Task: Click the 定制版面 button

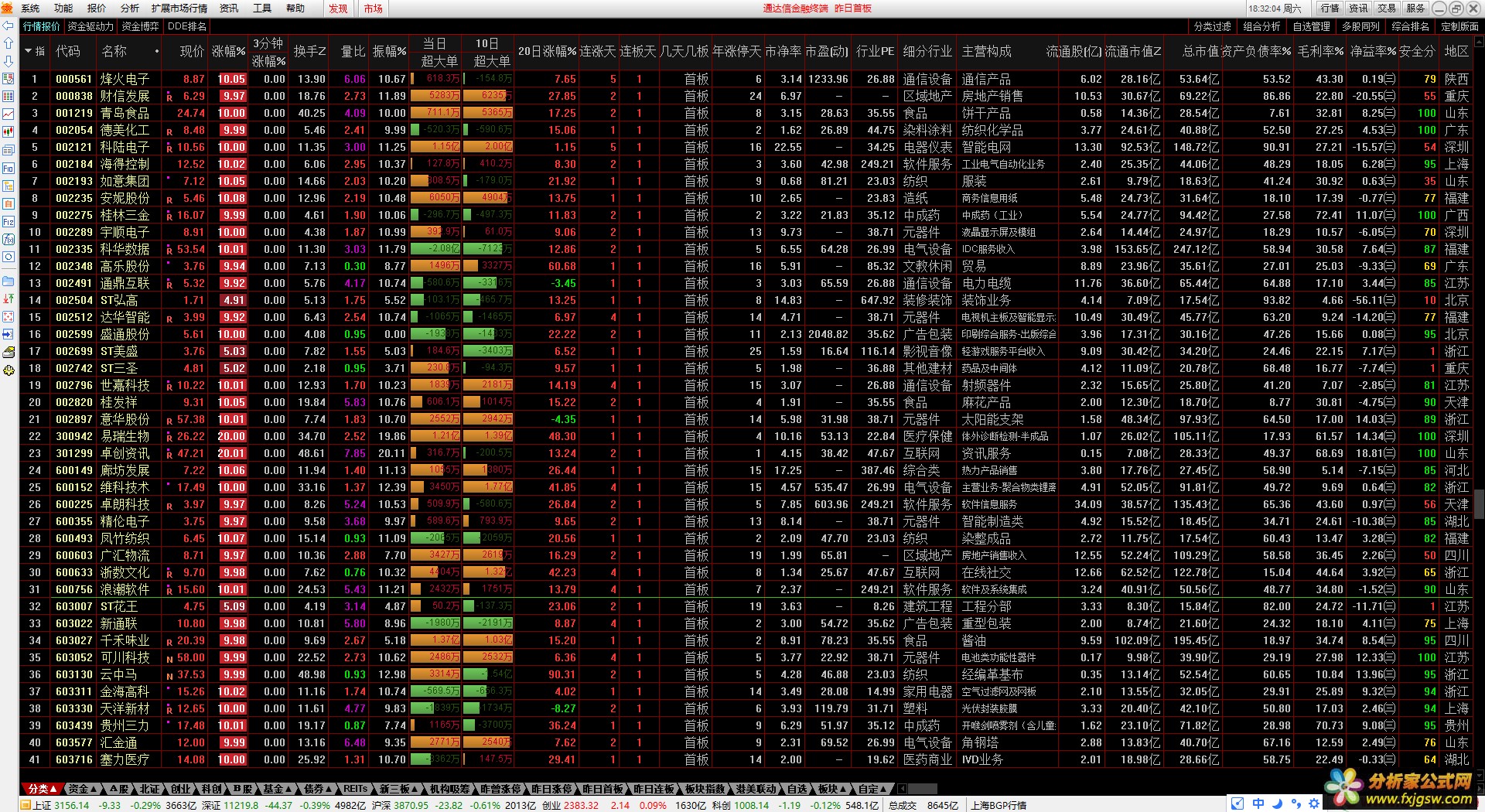Action: 1459,26
